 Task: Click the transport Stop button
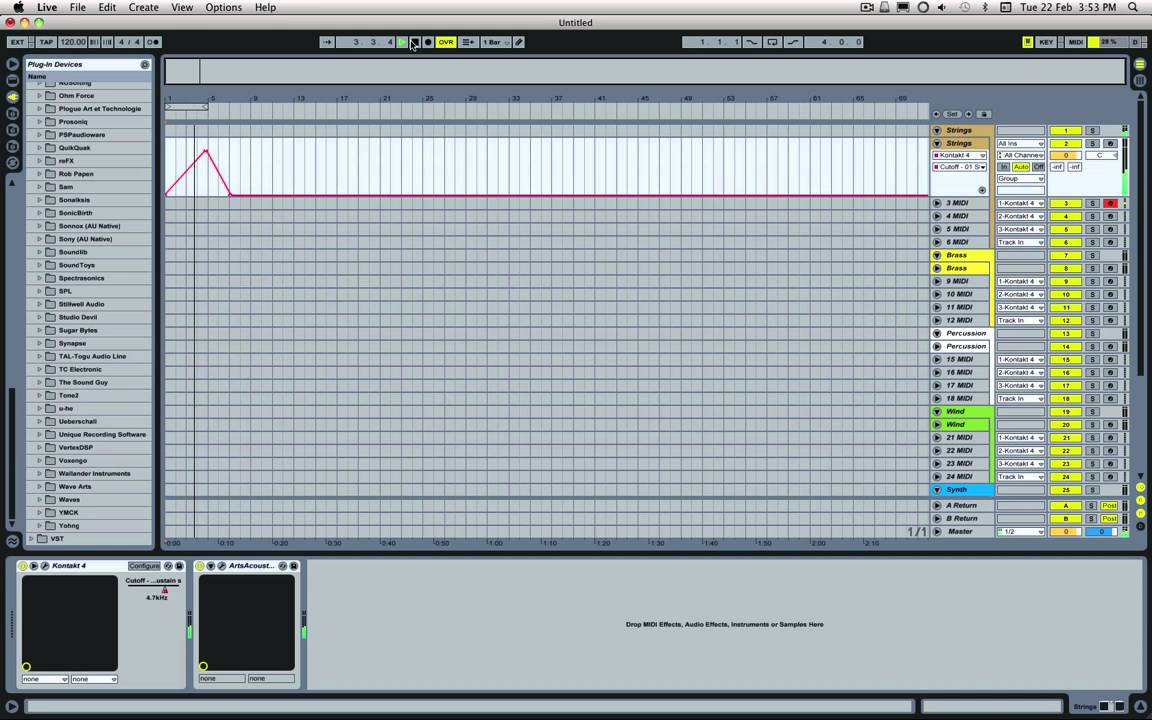[414, 42]
